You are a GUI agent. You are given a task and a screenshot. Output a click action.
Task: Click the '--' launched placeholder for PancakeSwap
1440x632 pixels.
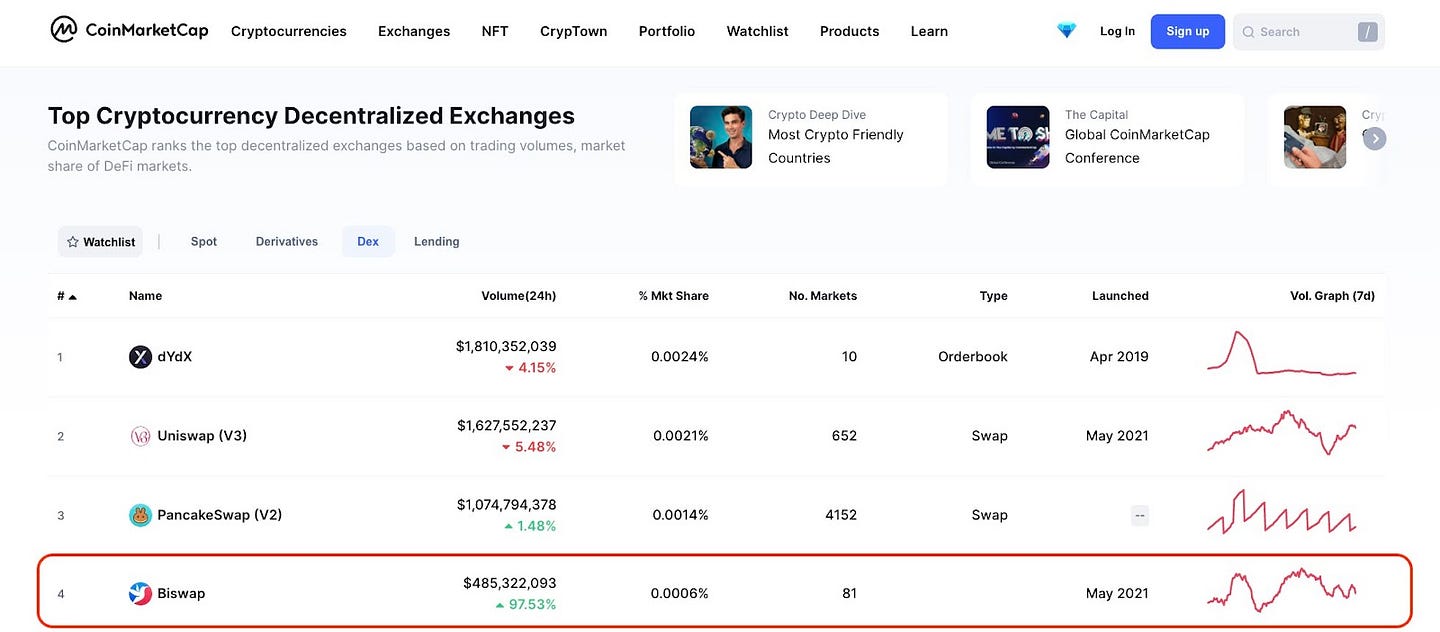1140,516
